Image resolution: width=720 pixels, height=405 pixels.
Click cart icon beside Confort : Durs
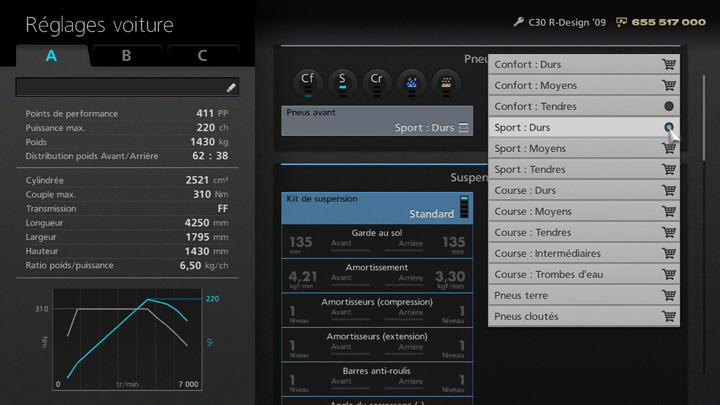pos(668,64)
